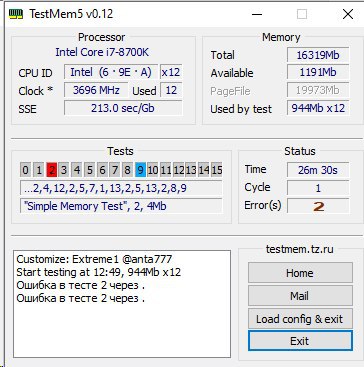Click the PageFile 19973Mb value
The height and width of the screenshot is (367, 364).
coord(318,90)
